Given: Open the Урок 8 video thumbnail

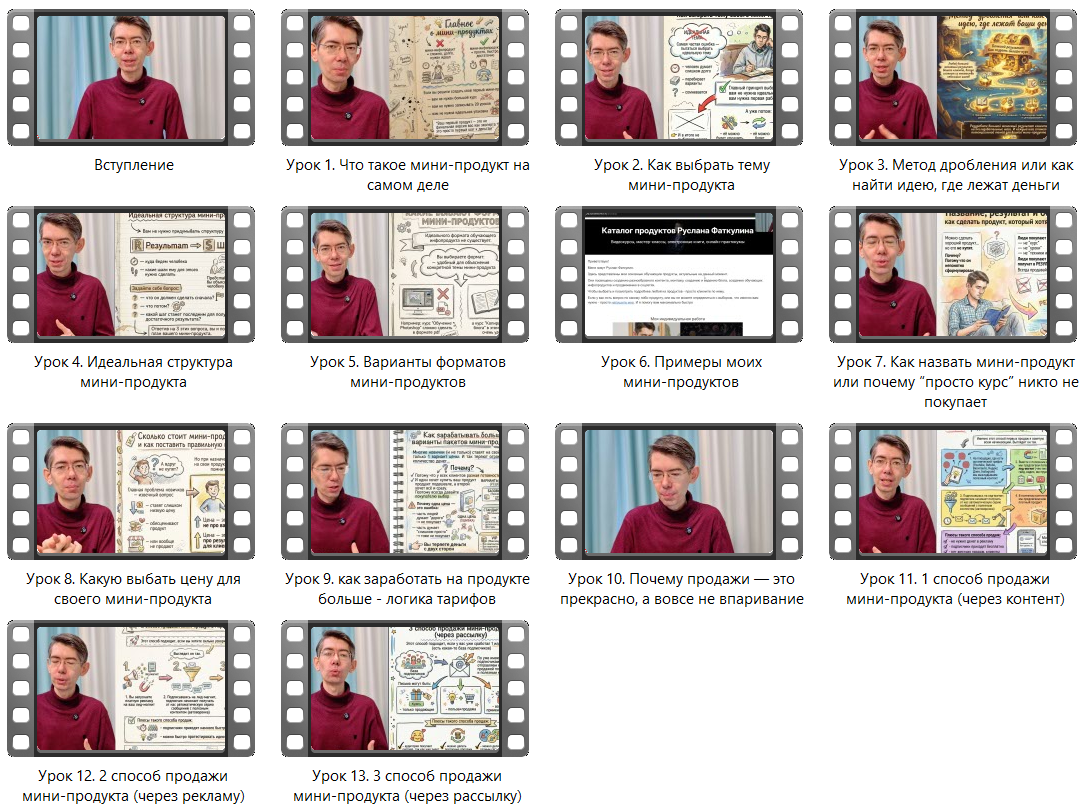Looking at the screenshot, I should pyautogui.click(x=133, y=491).
